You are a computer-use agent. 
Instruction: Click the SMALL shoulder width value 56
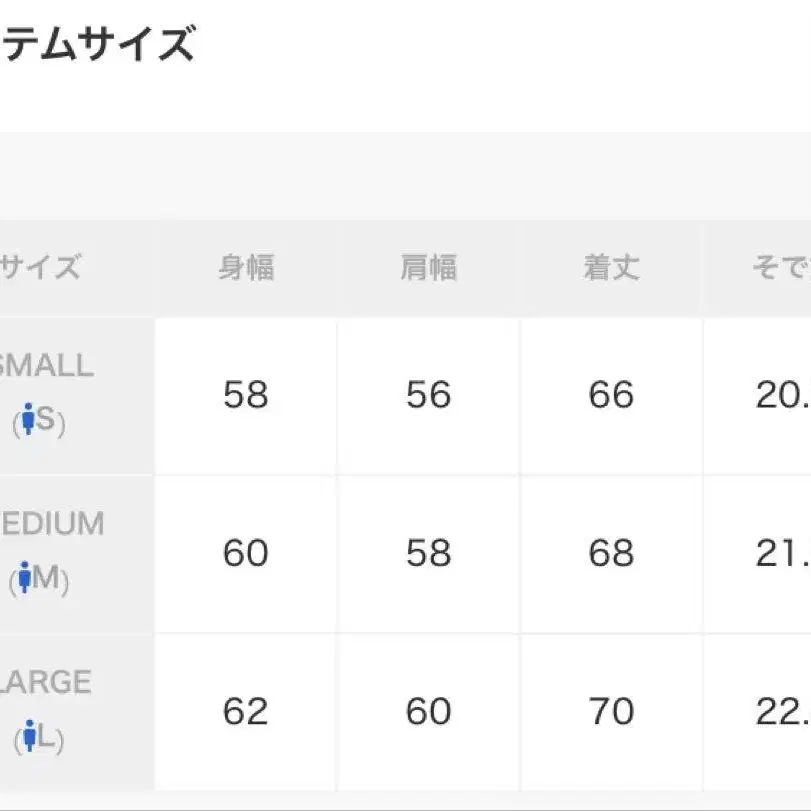[x=428, y=395]
